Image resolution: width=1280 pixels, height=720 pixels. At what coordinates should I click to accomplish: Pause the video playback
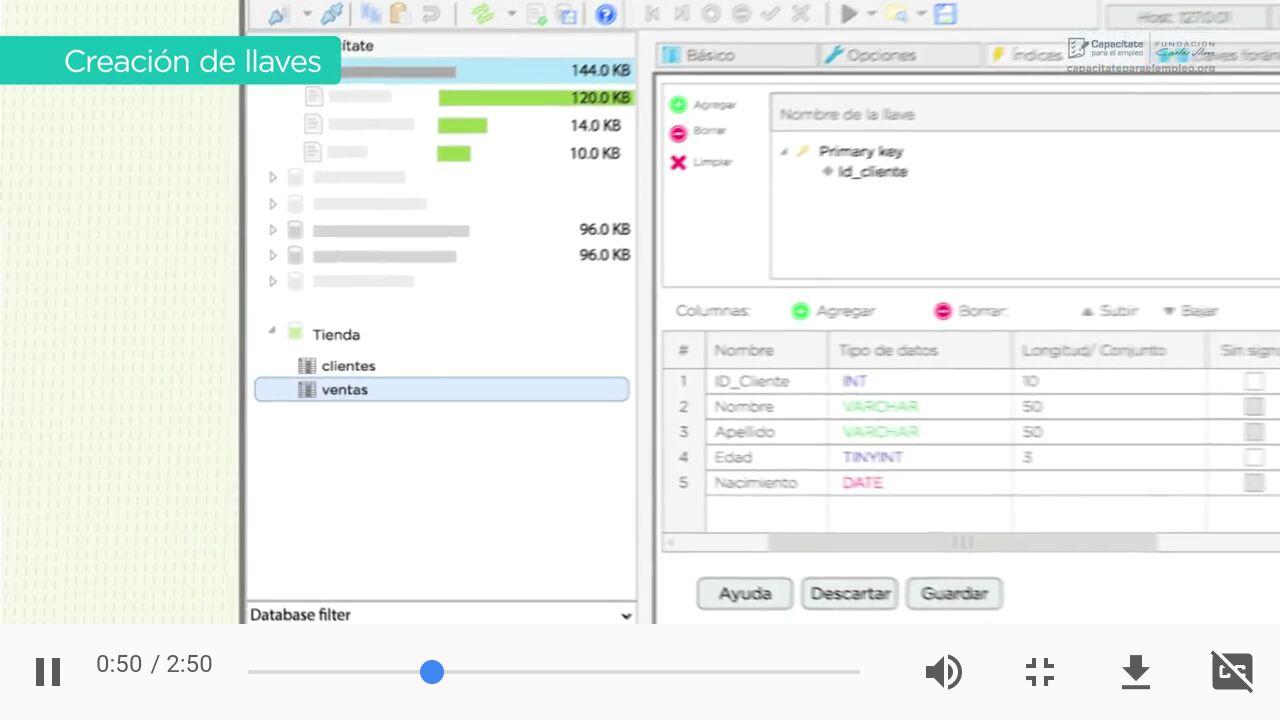pos(48,672)
